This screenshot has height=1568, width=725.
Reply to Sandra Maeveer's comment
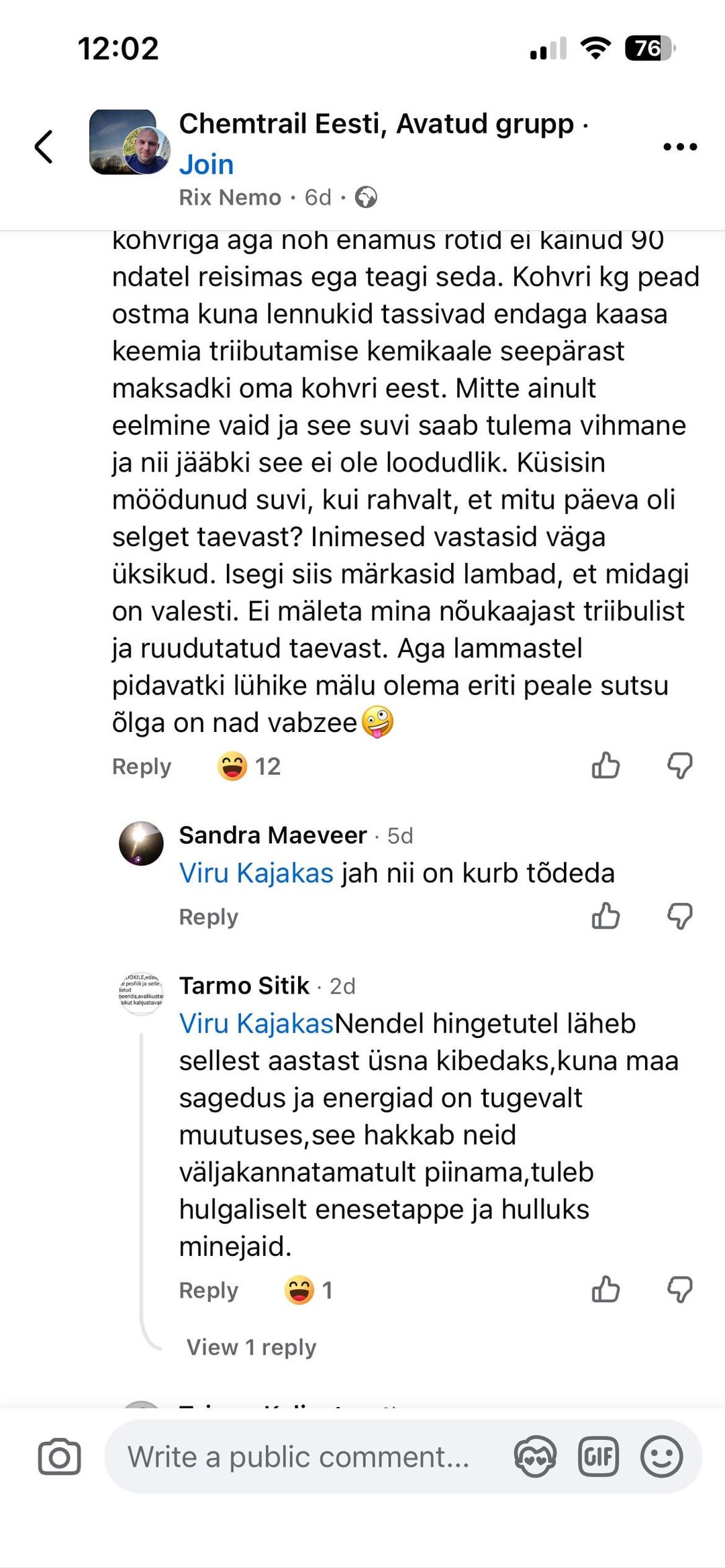click(208, 917)
